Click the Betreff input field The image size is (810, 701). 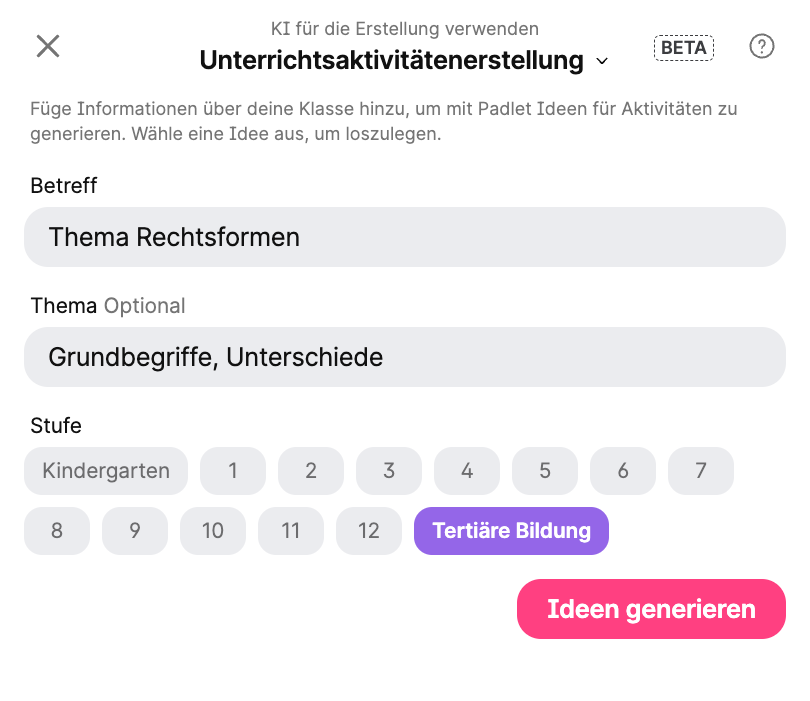(x=404, y=237)
